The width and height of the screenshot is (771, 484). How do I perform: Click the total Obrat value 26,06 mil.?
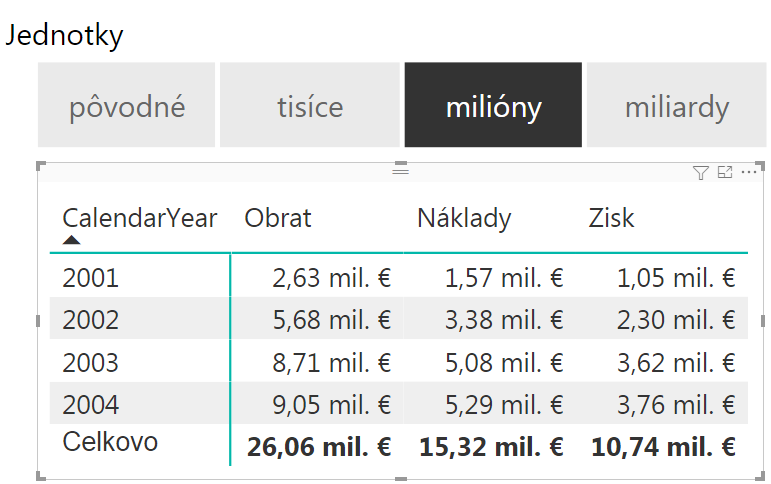(319, 448)
